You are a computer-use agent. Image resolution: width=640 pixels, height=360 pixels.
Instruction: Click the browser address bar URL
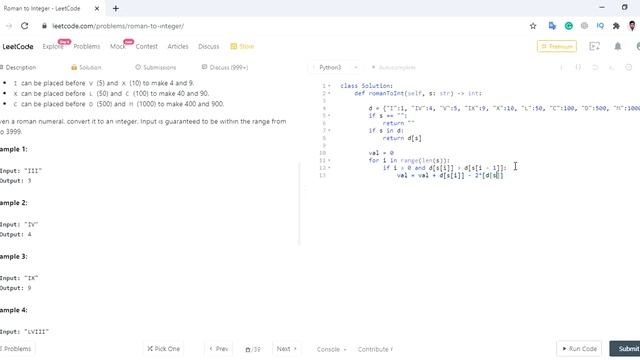coord(118,26)
